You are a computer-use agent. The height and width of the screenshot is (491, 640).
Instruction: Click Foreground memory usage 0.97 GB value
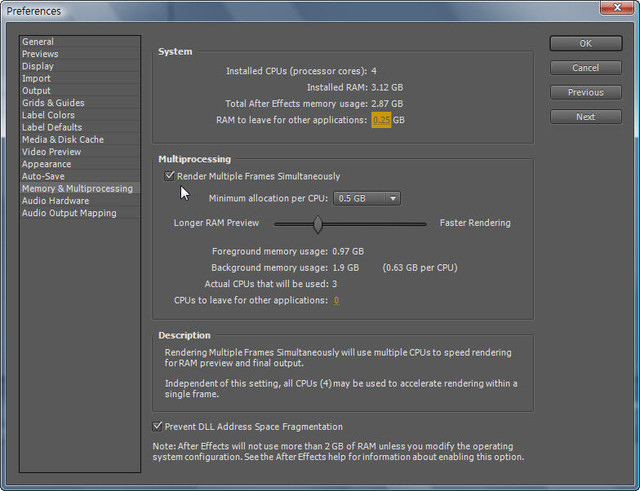(348, 251)
